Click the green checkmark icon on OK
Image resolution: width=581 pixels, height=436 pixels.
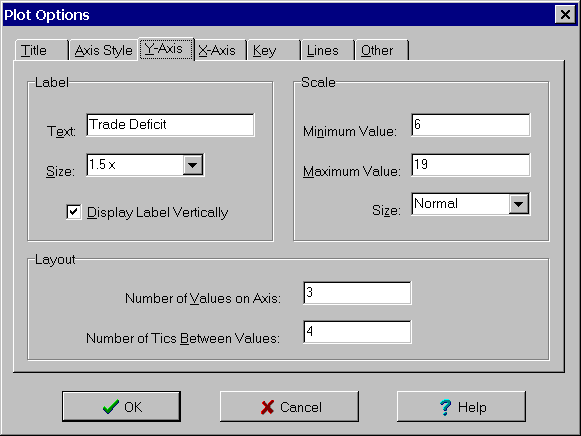pyautogui.click(x=111, y=407)
